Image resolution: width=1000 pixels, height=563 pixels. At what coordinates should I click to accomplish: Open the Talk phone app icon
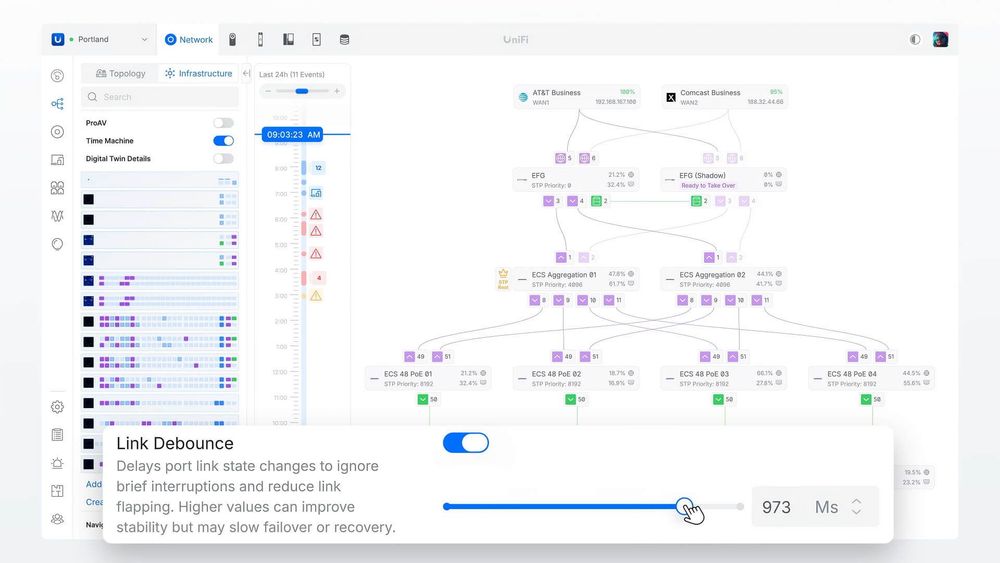pyautogui.click(x=288, y=40)
